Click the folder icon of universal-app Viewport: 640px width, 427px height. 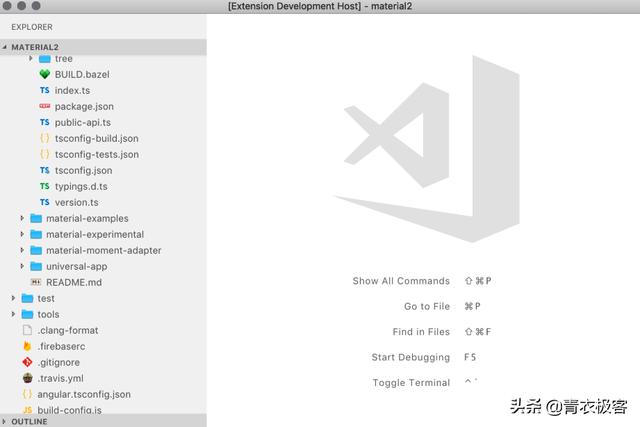(36, 266)
